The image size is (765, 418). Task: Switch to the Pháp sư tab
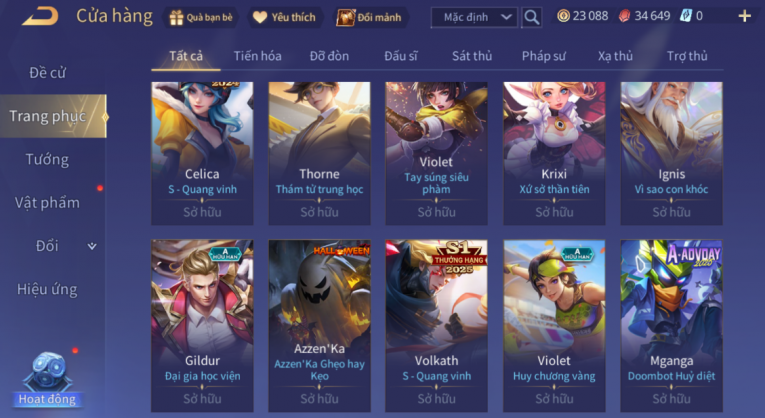(x=544, y=56)
